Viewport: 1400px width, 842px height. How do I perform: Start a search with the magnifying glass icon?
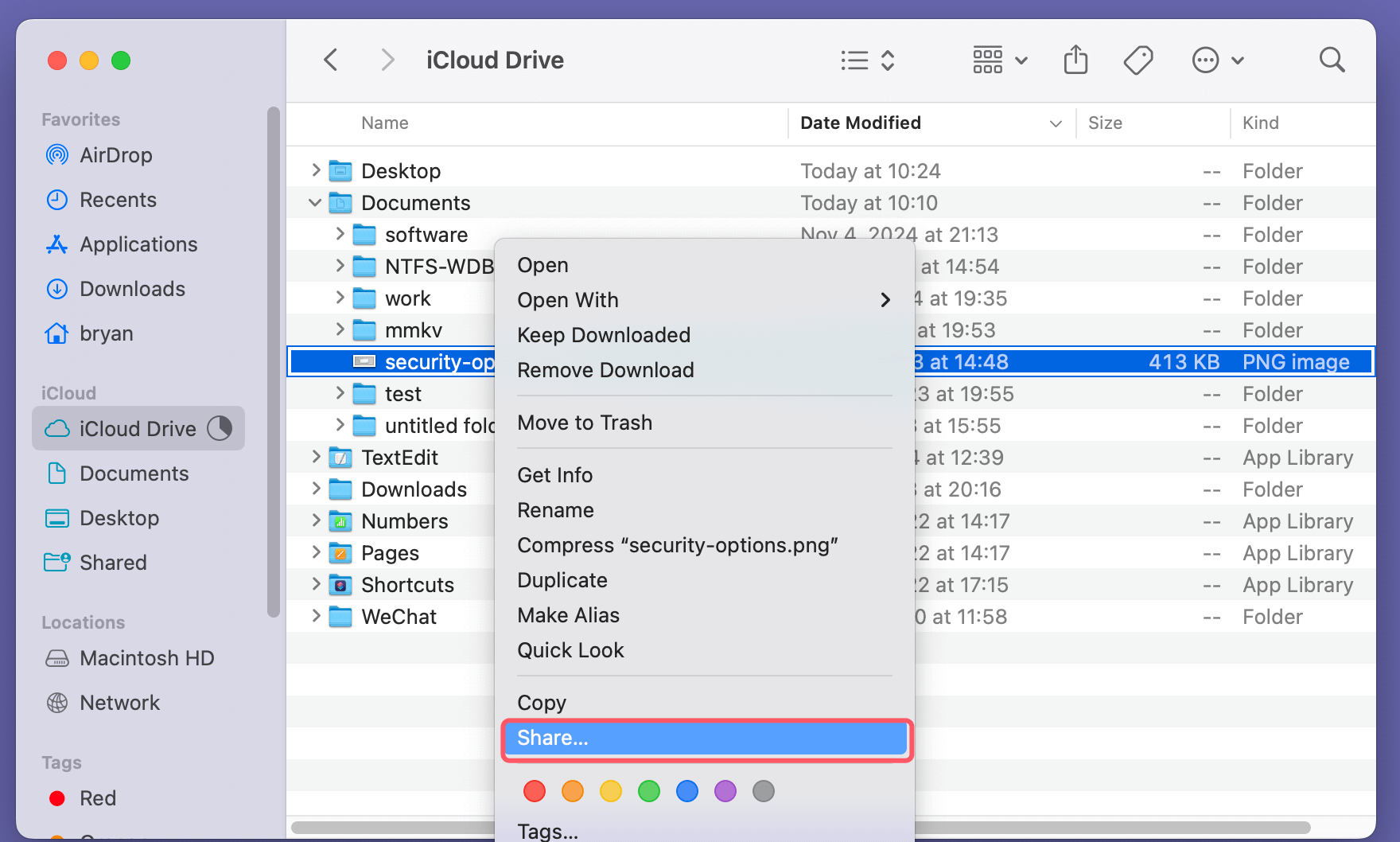(1332, 59)
